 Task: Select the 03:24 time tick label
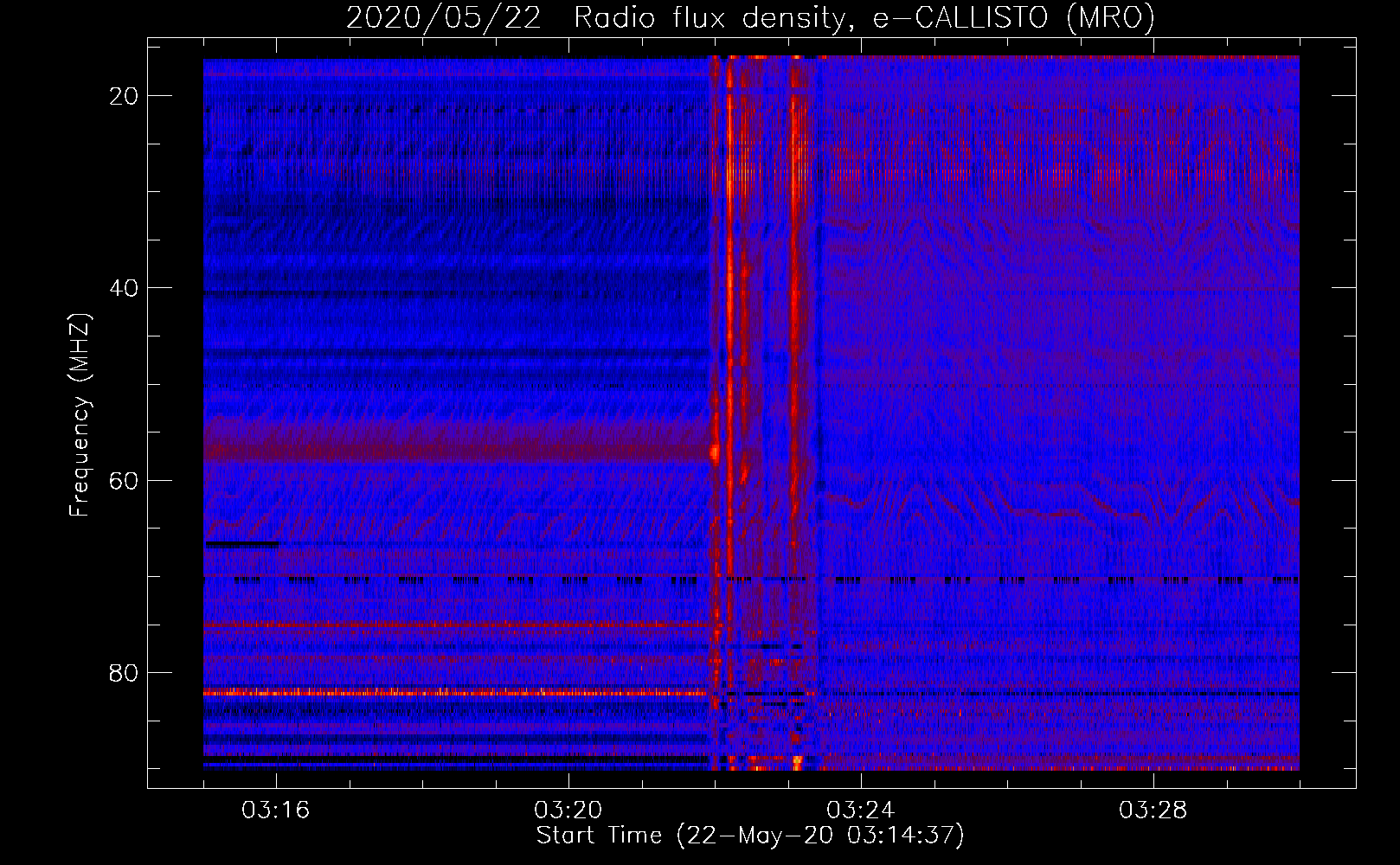click(861, 811)
